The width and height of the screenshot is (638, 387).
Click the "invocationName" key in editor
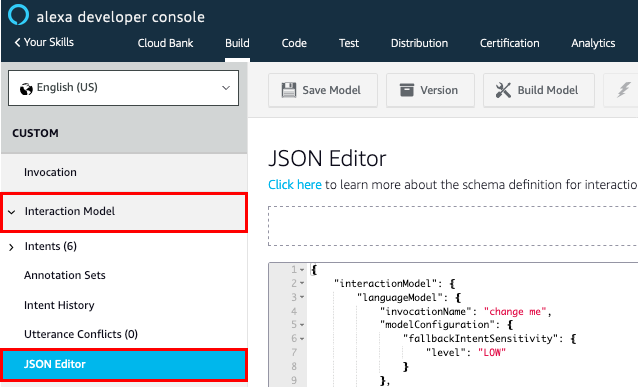[x=425, y=312]
